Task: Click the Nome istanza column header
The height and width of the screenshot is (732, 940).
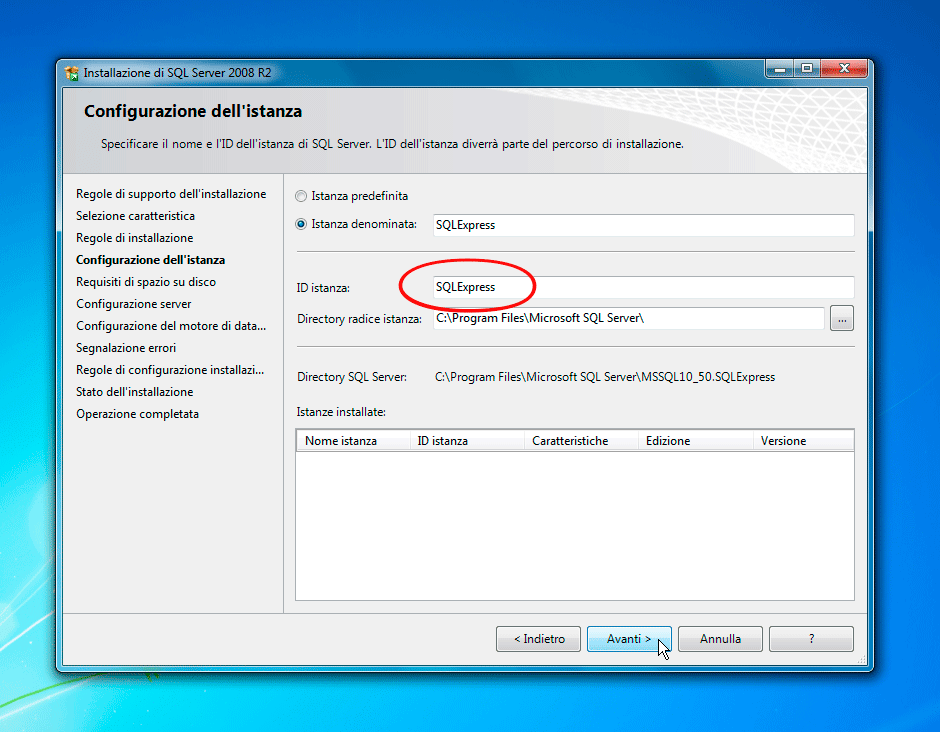Action: pos(353,441)
